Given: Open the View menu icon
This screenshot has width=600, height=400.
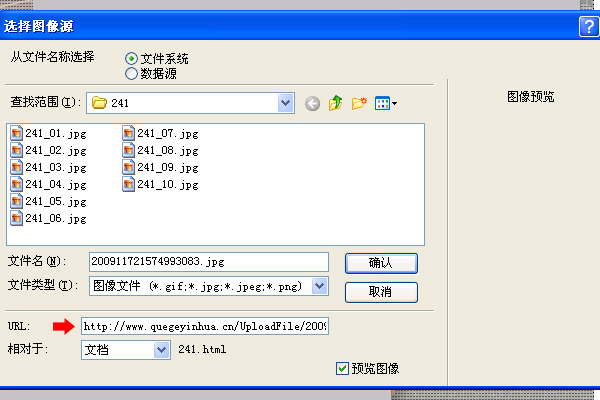Looking at the screenshot, I should click(x=386, y=103).
